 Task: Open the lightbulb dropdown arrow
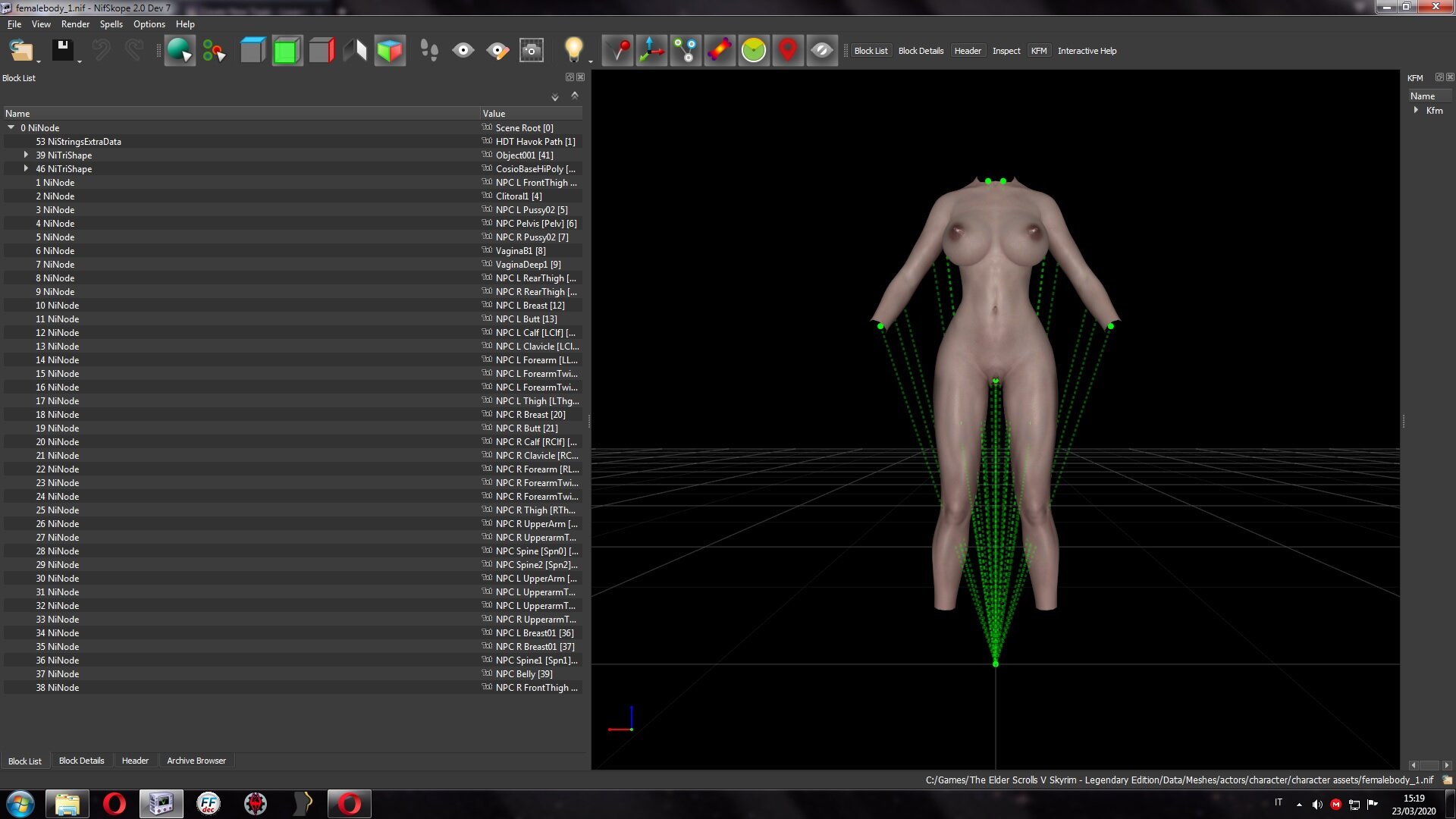(590, 61)
